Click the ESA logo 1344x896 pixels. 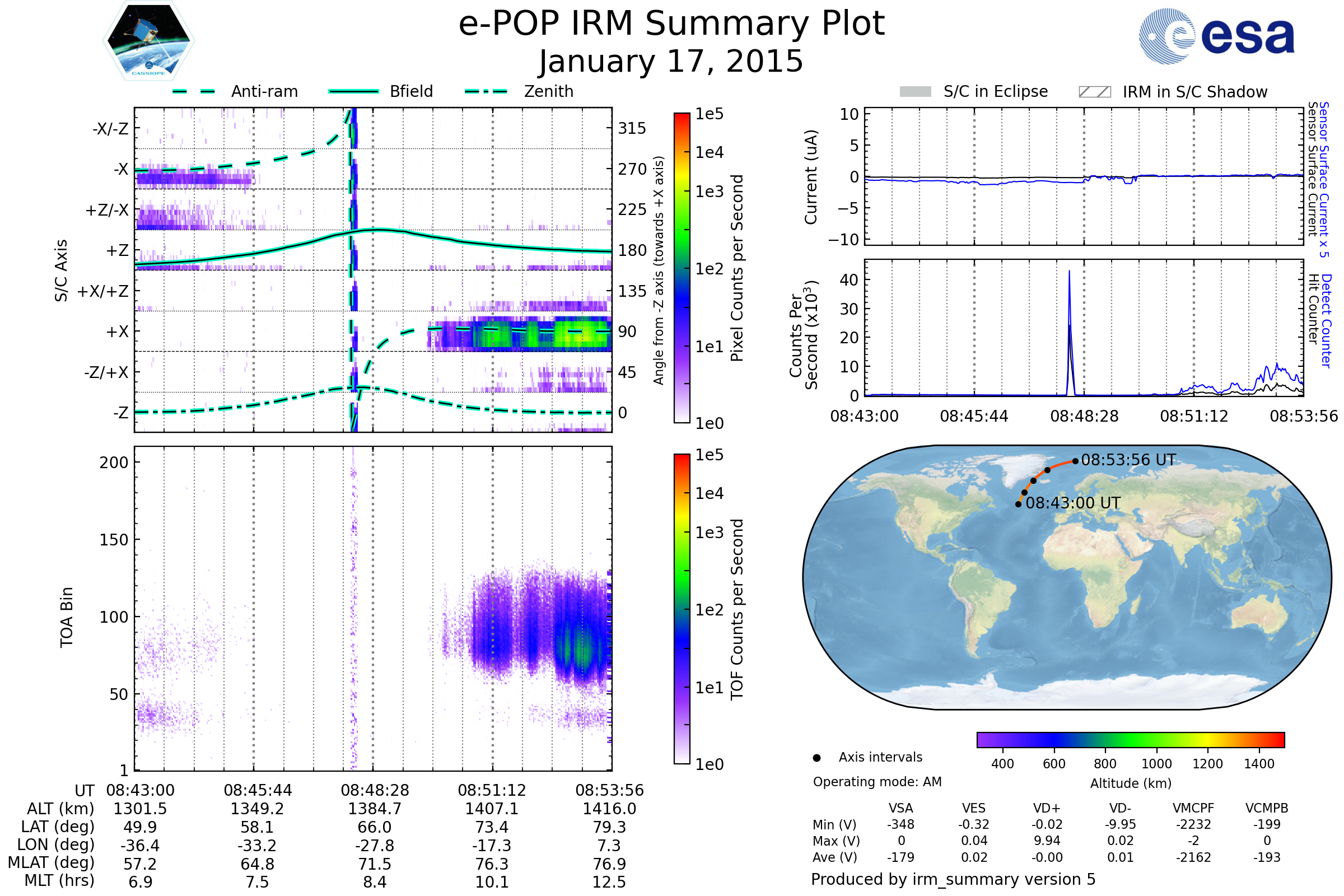pyautogui.click(x=1216, y=36)
